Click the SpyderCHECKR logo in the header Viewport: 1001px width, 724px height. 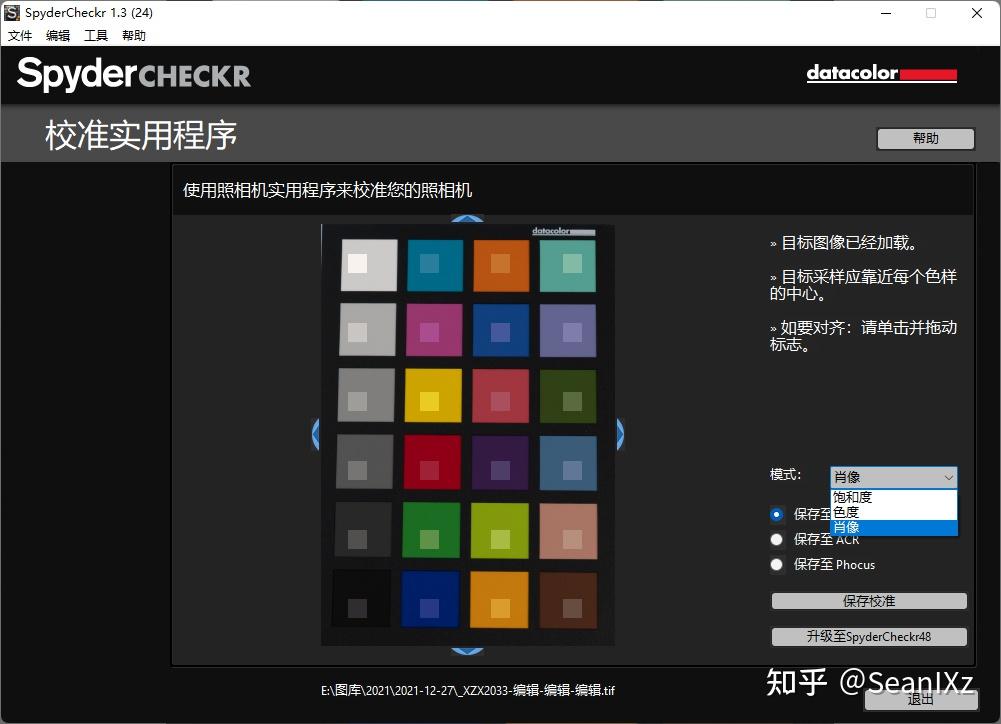pos(133,74)
